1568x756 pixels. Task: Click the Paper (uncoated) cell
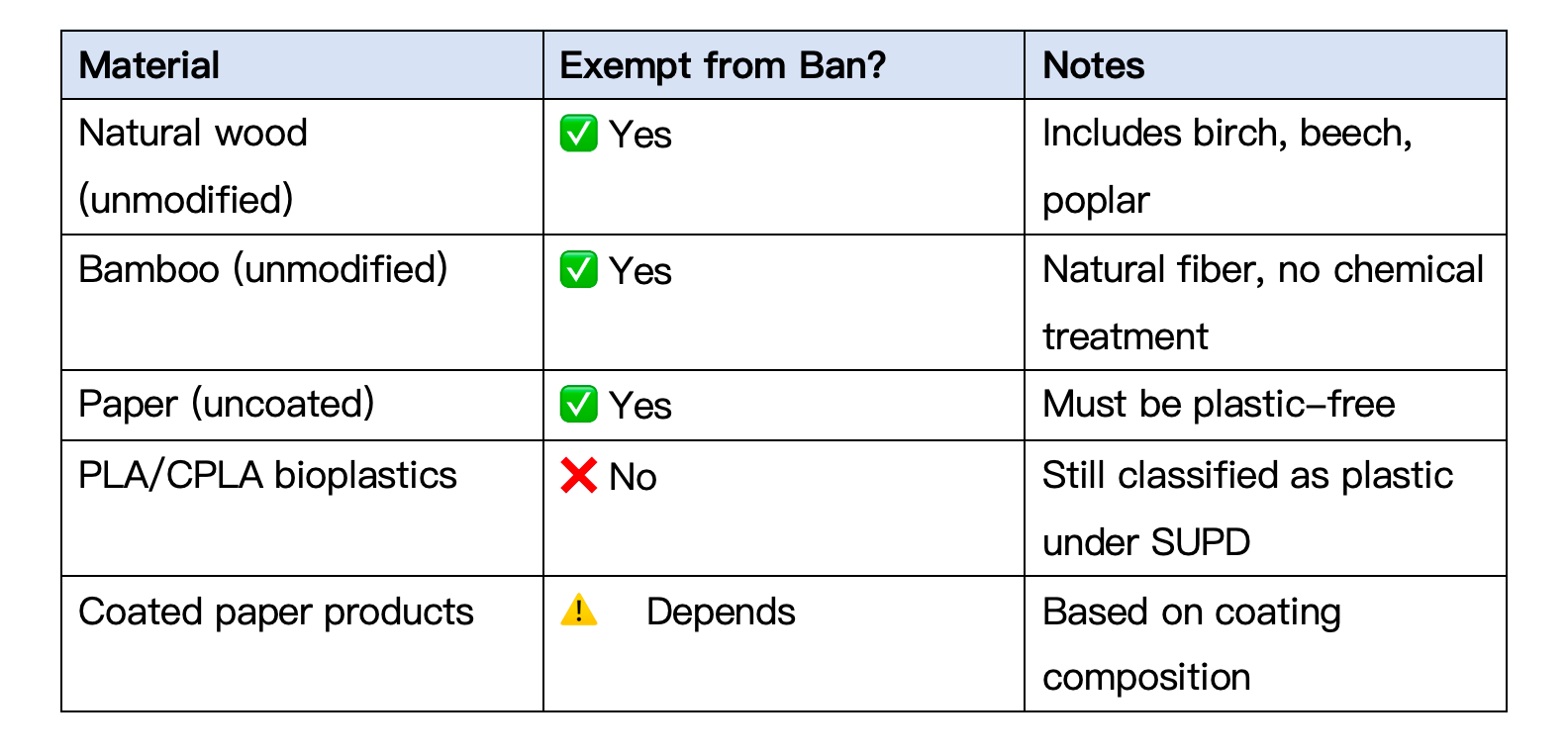(x=227, y=404)
